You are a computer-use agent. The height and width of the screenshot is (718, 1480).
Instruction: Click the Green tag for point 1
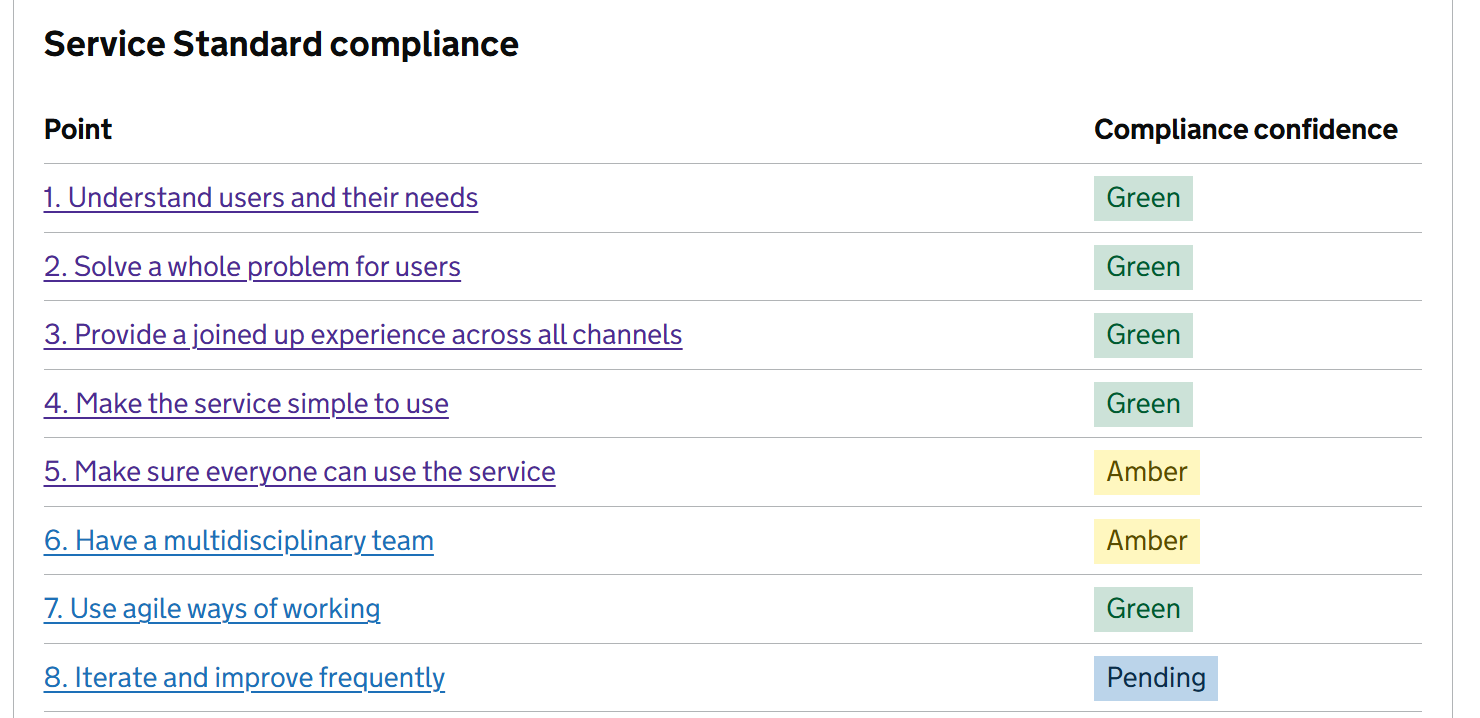1143,198
